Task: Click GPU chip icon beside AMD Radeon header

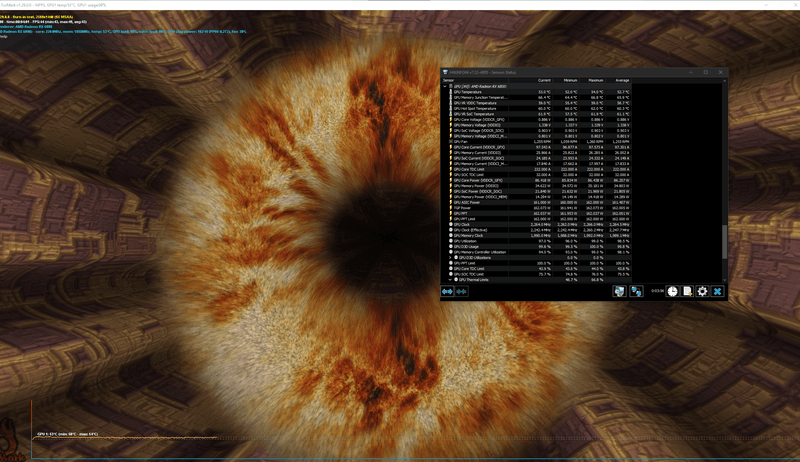Action: [451, 86]
